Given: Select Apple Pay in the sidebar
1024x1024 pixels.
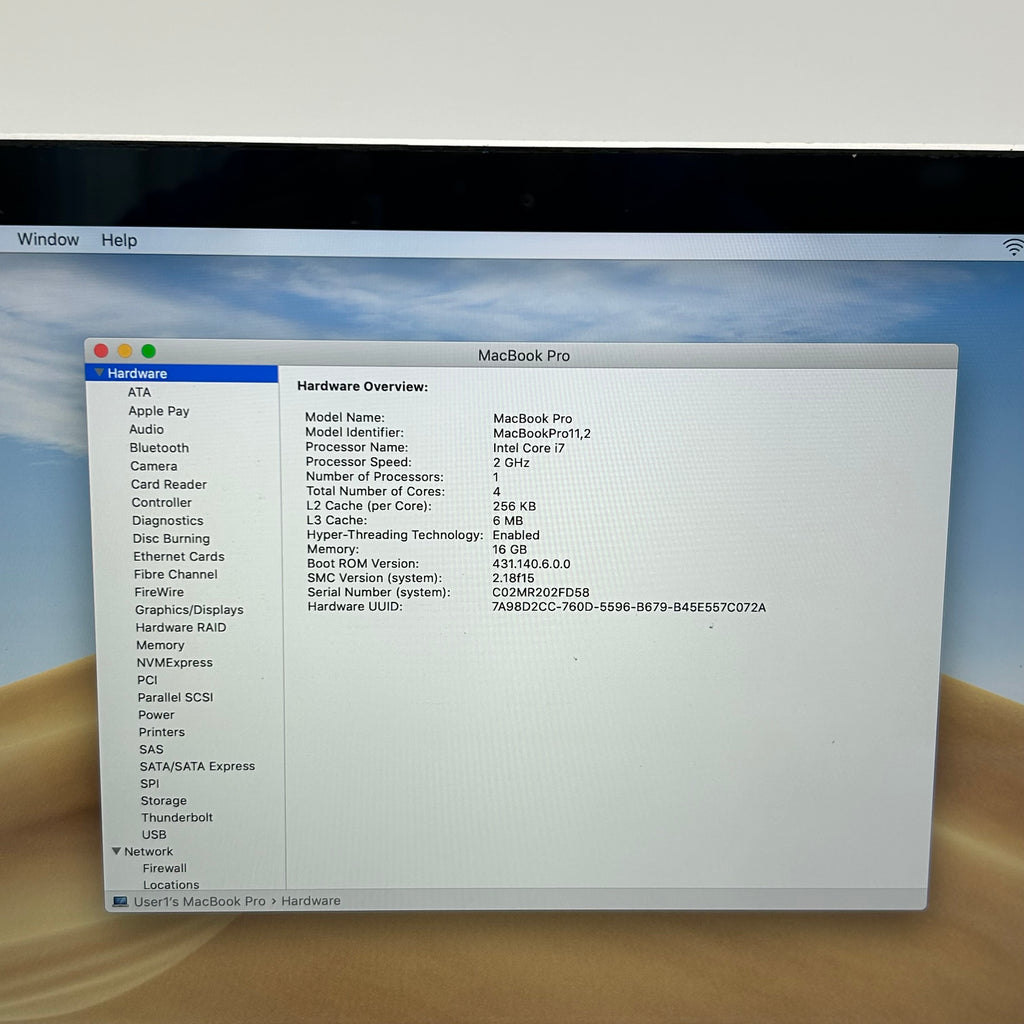Looking at the screenshot, I should 159,411.
